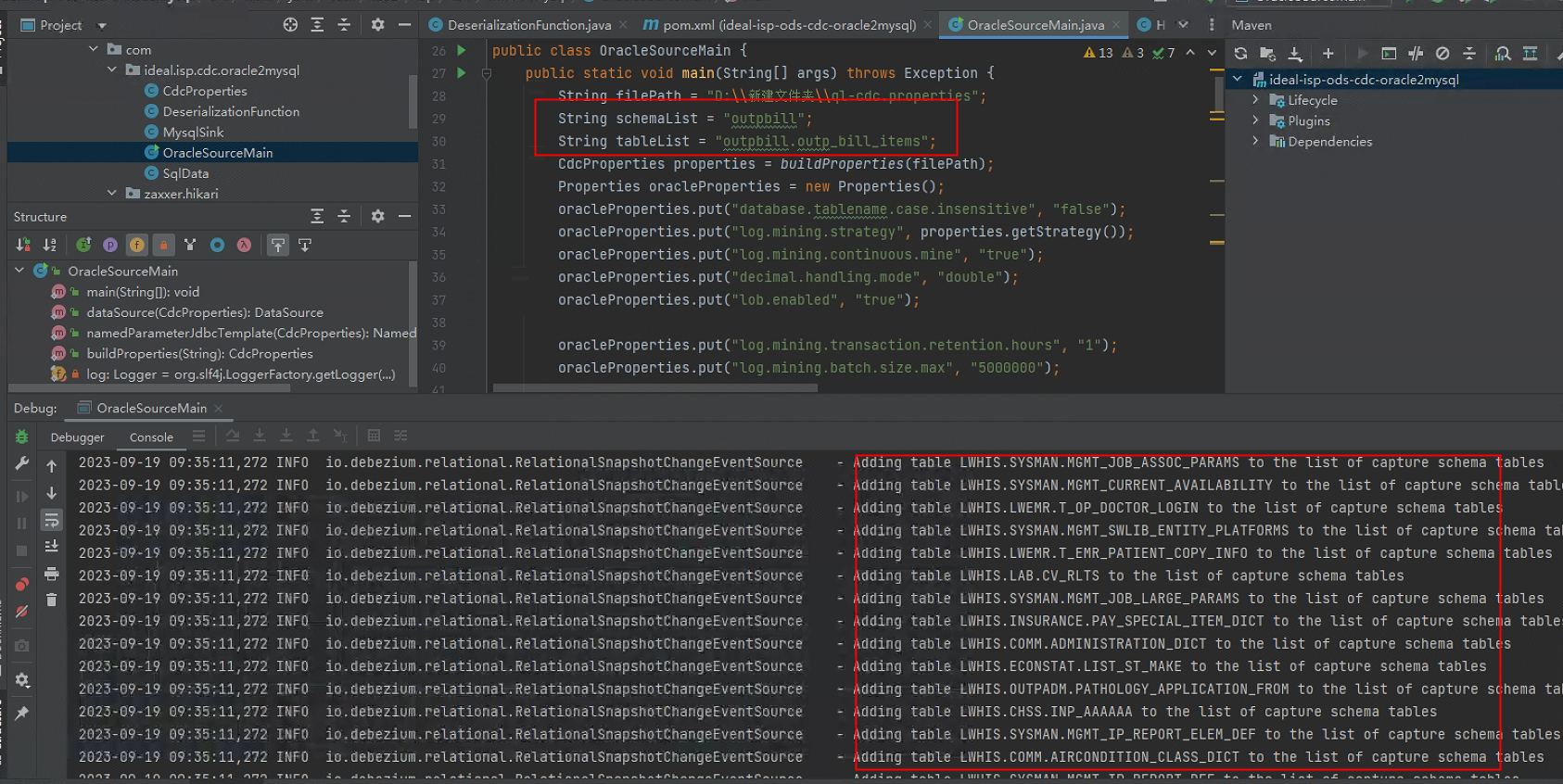The width and height of the screenshot is (1563, 784).
Task: Collapse all in Project panel
Action: 344,25
